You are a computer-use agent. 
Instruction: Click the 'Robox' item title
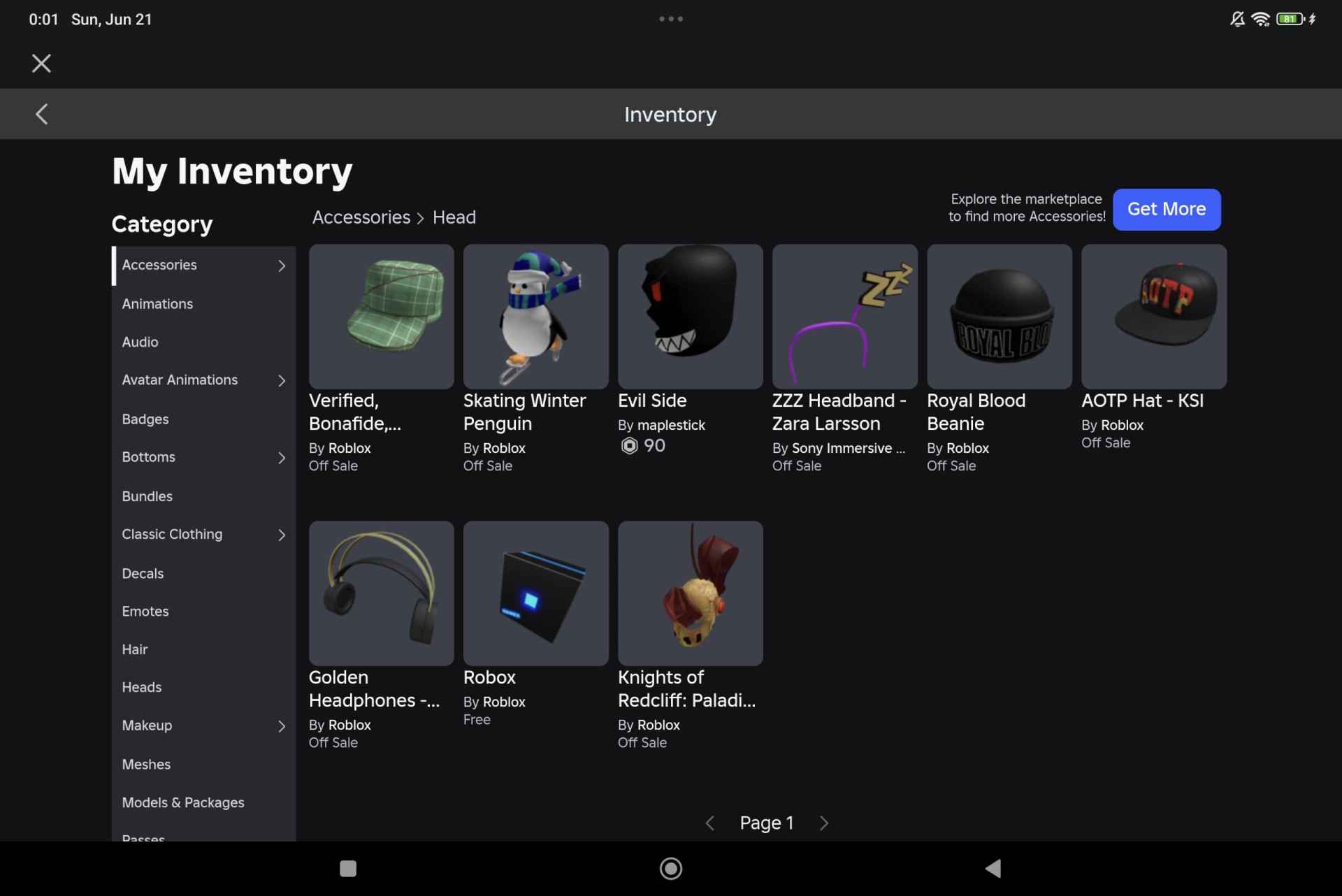click(489, 677)
